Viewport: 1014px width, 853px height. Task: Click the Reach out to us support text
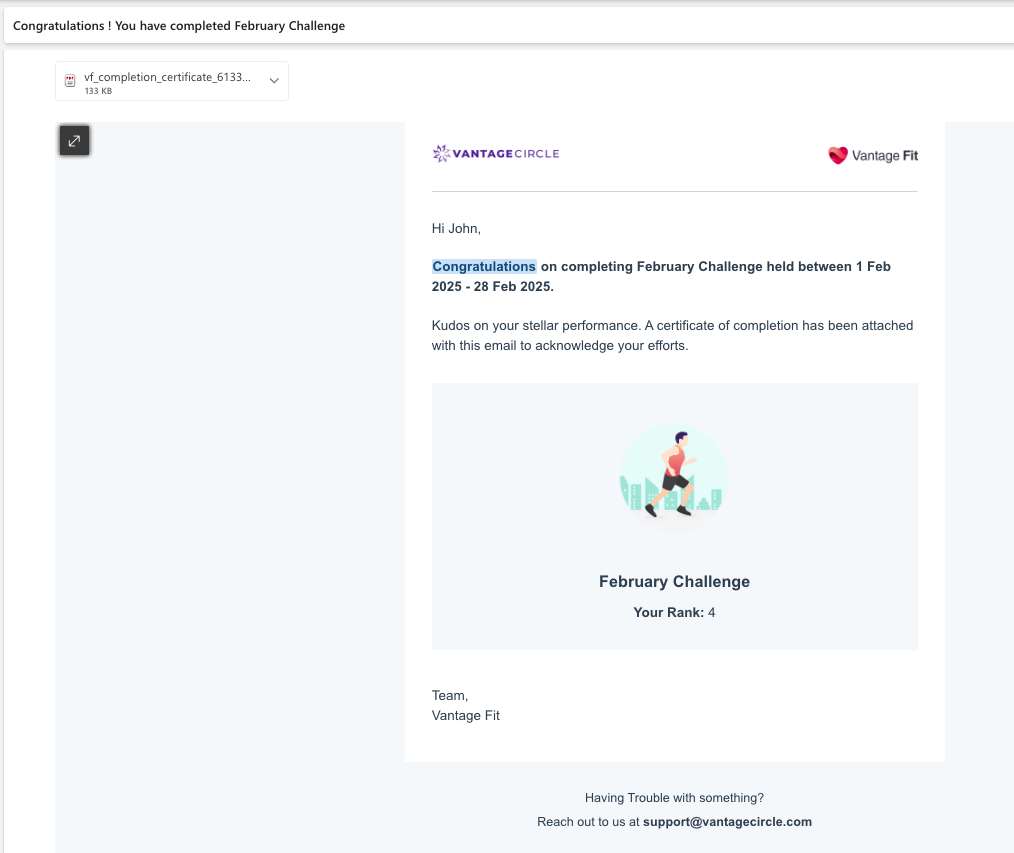click(x=674, y=821)
